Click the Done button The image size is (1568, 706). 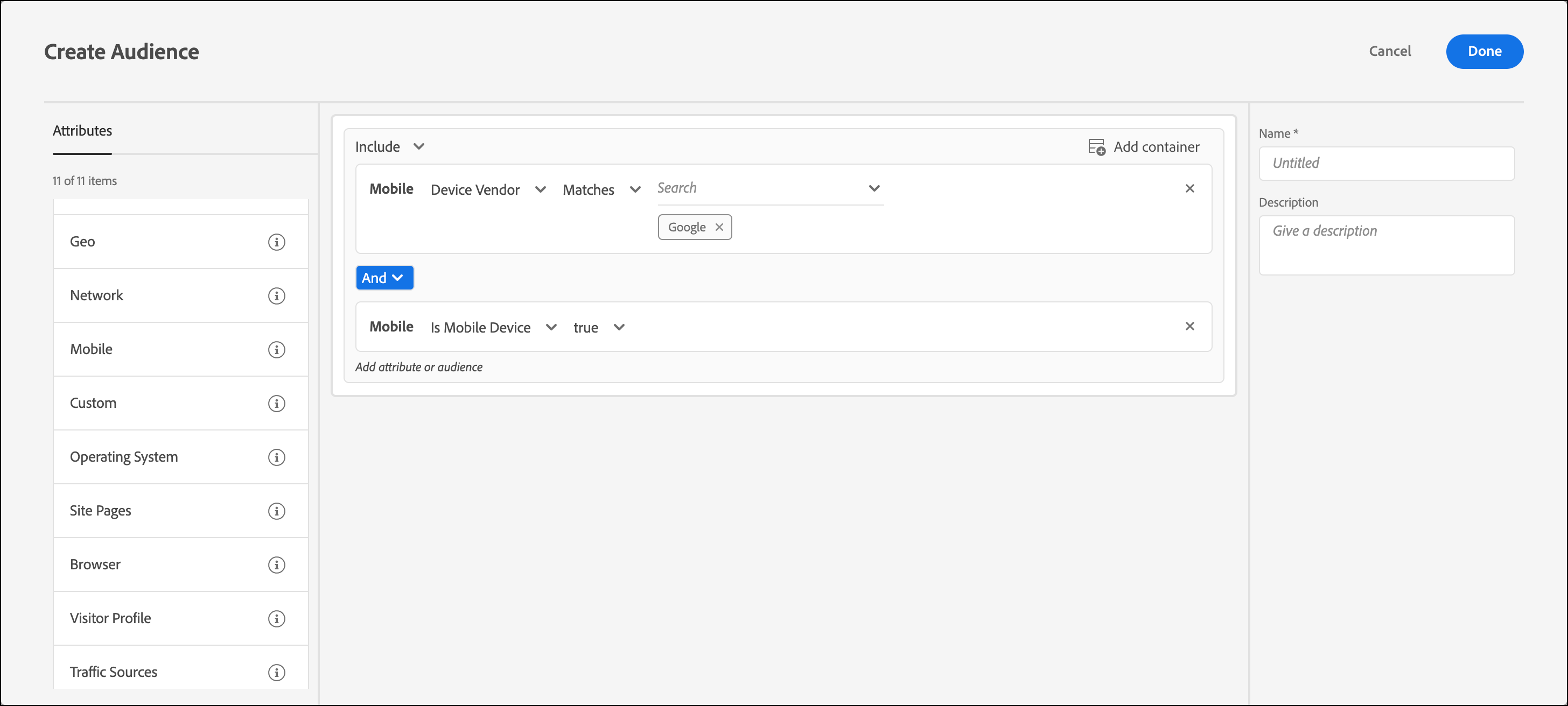pyautogui.click(x=1484, y=52)
